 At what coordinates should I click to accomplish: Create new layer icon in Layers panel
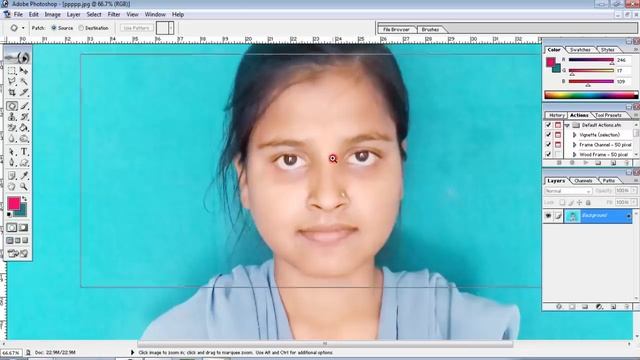point(613,307)
